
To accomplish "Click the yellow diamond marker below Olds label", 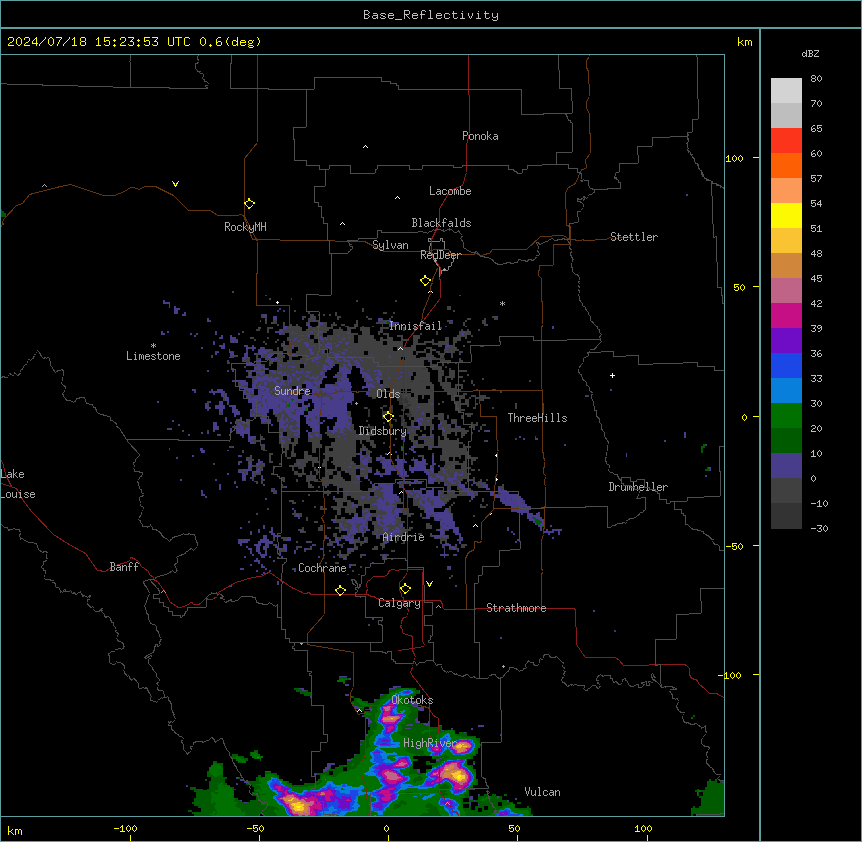I will (x=388, y=417).
